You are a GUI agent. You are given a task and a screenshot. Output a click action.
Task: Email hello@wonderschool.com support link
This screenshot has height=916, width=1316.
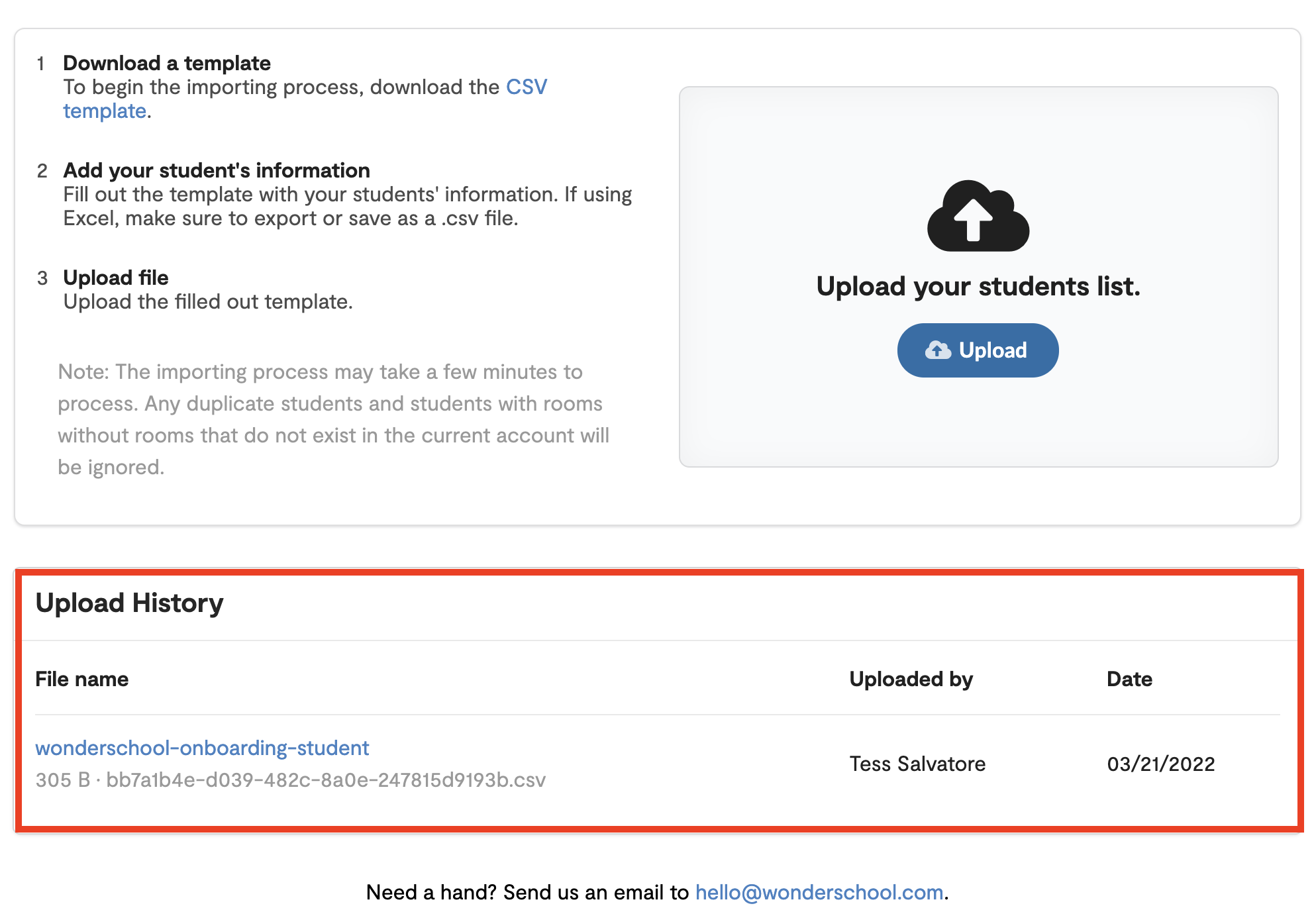point(819,892)
